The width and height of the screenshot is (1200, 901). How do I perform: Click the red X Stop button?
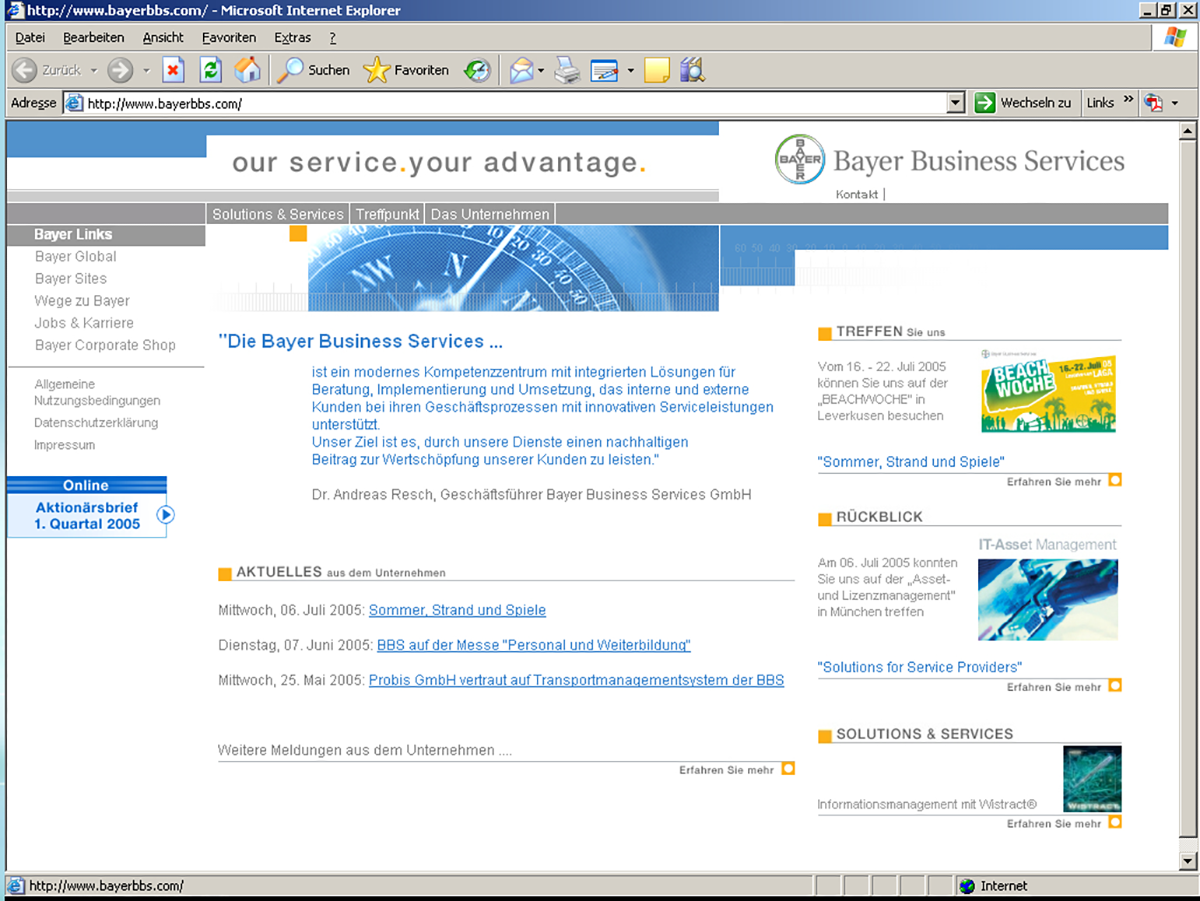click(x=173, y=70)
